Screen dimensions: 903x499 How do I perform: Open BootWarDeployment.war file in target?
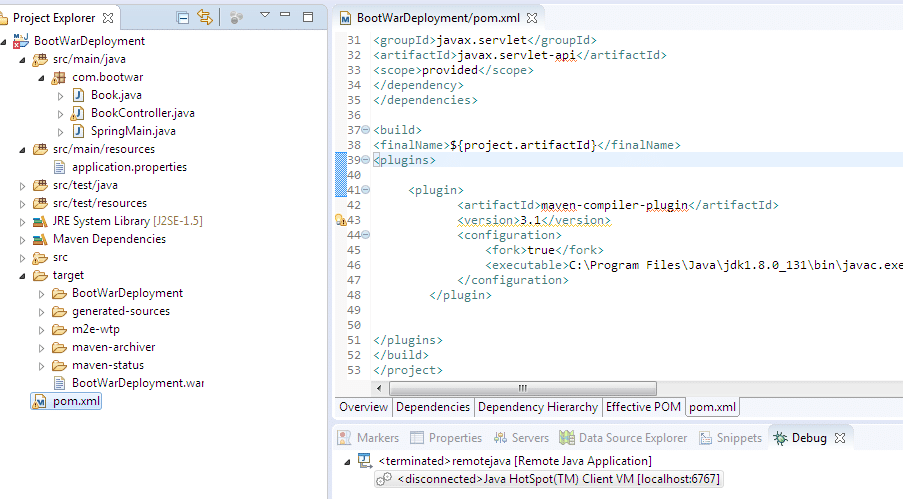(x=137, y=383)
